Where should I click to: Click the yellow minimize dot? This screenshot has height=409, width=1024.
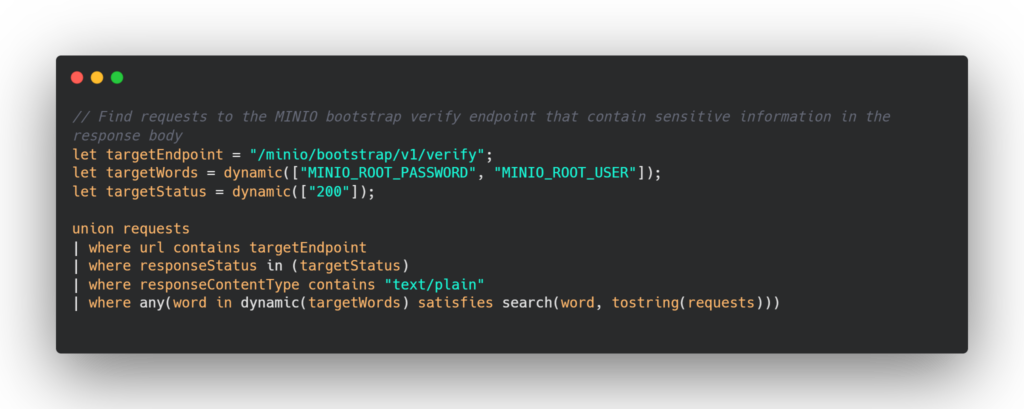(x=97, y=78)
